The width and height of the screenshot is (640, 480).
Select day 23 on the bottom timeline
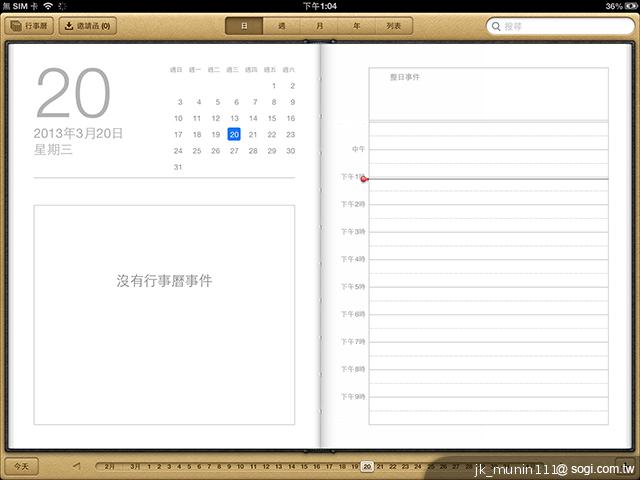tap(405, 466)
